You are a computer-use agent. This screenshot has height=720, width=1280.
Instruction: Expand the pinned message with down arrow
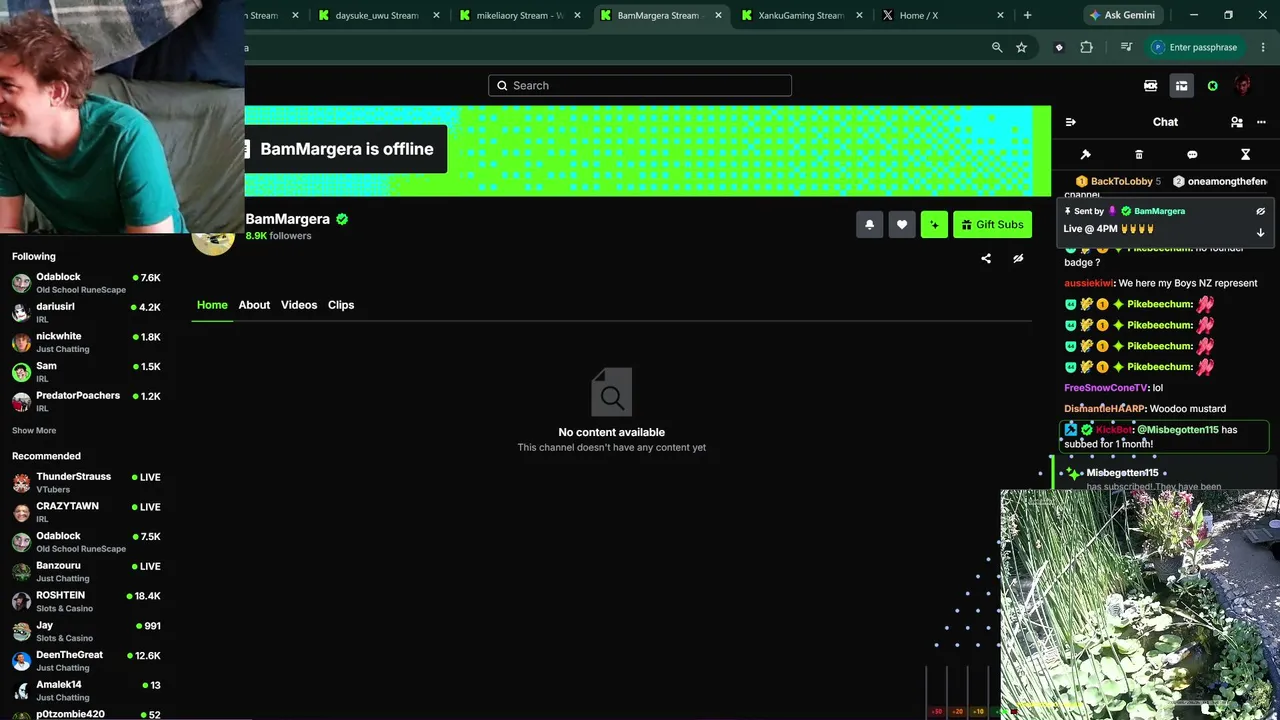[x=1260, y=232]
